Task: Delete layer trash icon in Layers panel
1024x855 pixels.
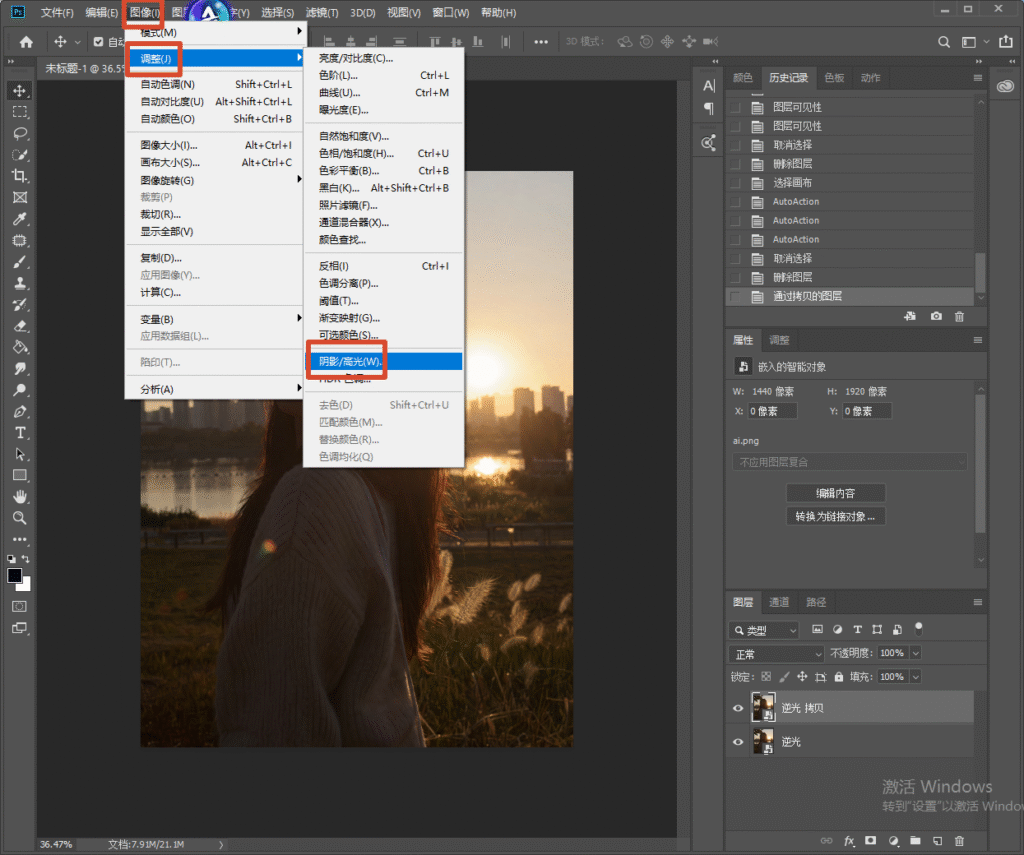Action: click(x=959, y=841)
